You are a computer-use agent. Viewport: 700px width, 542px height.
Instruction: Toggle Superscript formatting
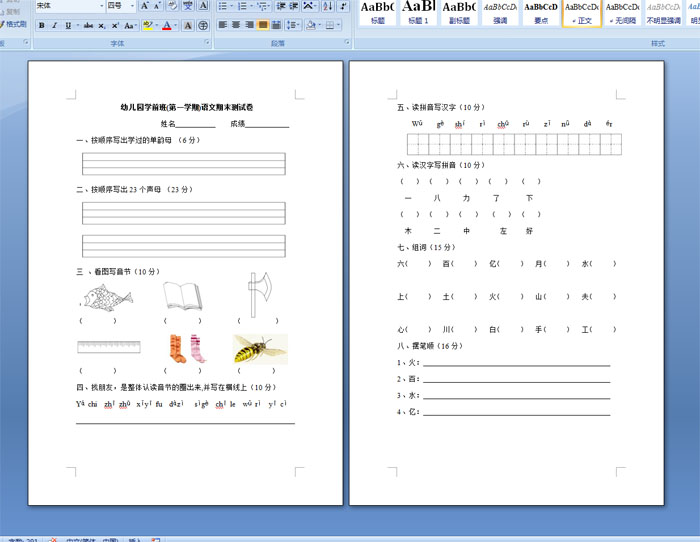(x=115, y=25)
